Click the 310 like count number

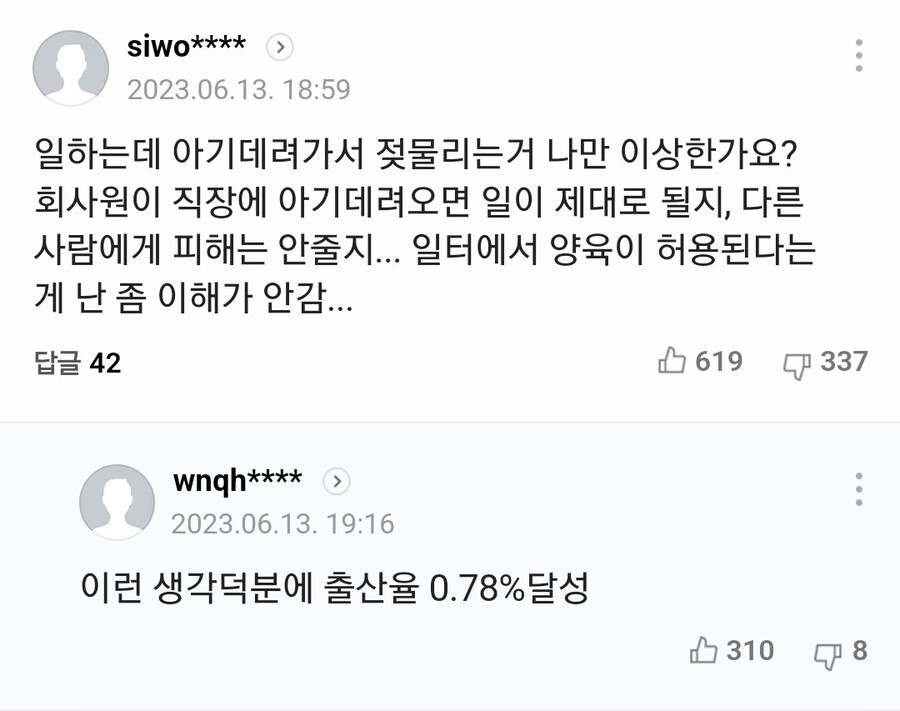(750, 651)
